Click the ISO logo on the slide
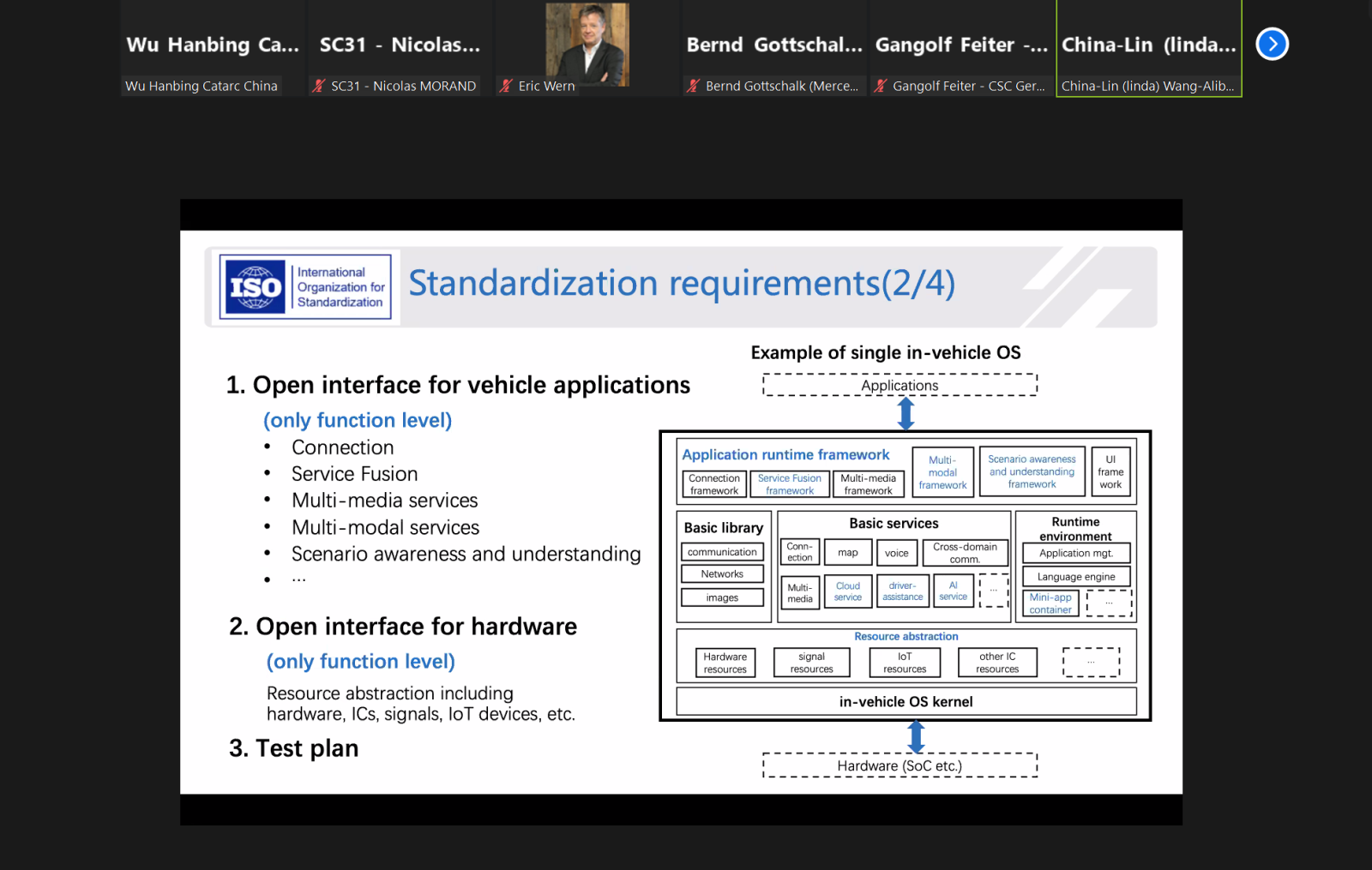 (256, 287)
